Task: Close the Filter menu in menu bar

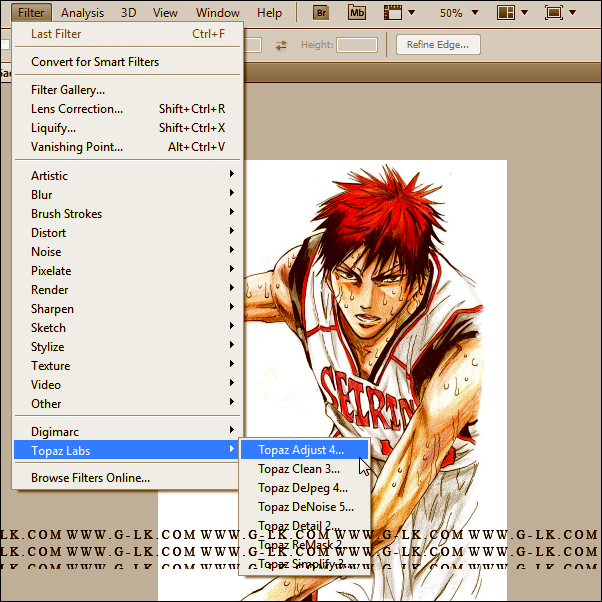Action: [31, 13]
